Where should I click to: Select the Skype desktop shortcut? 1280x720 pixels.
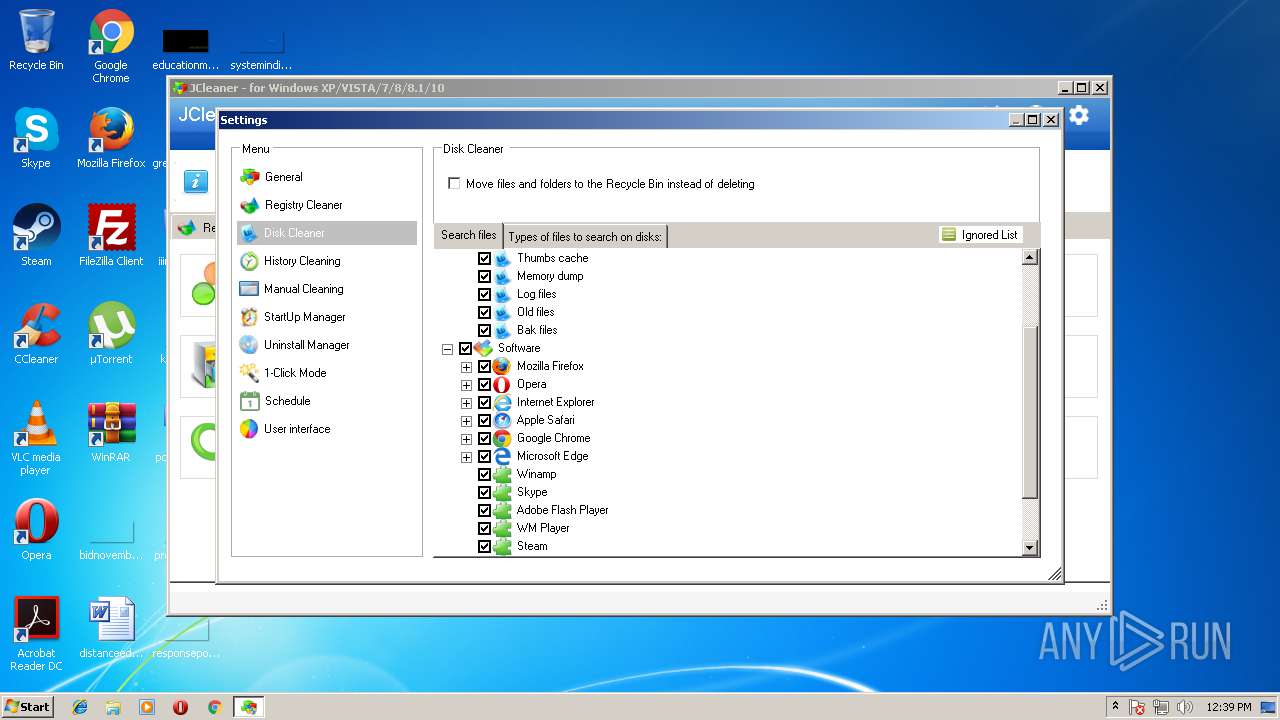tap(36, 138)
